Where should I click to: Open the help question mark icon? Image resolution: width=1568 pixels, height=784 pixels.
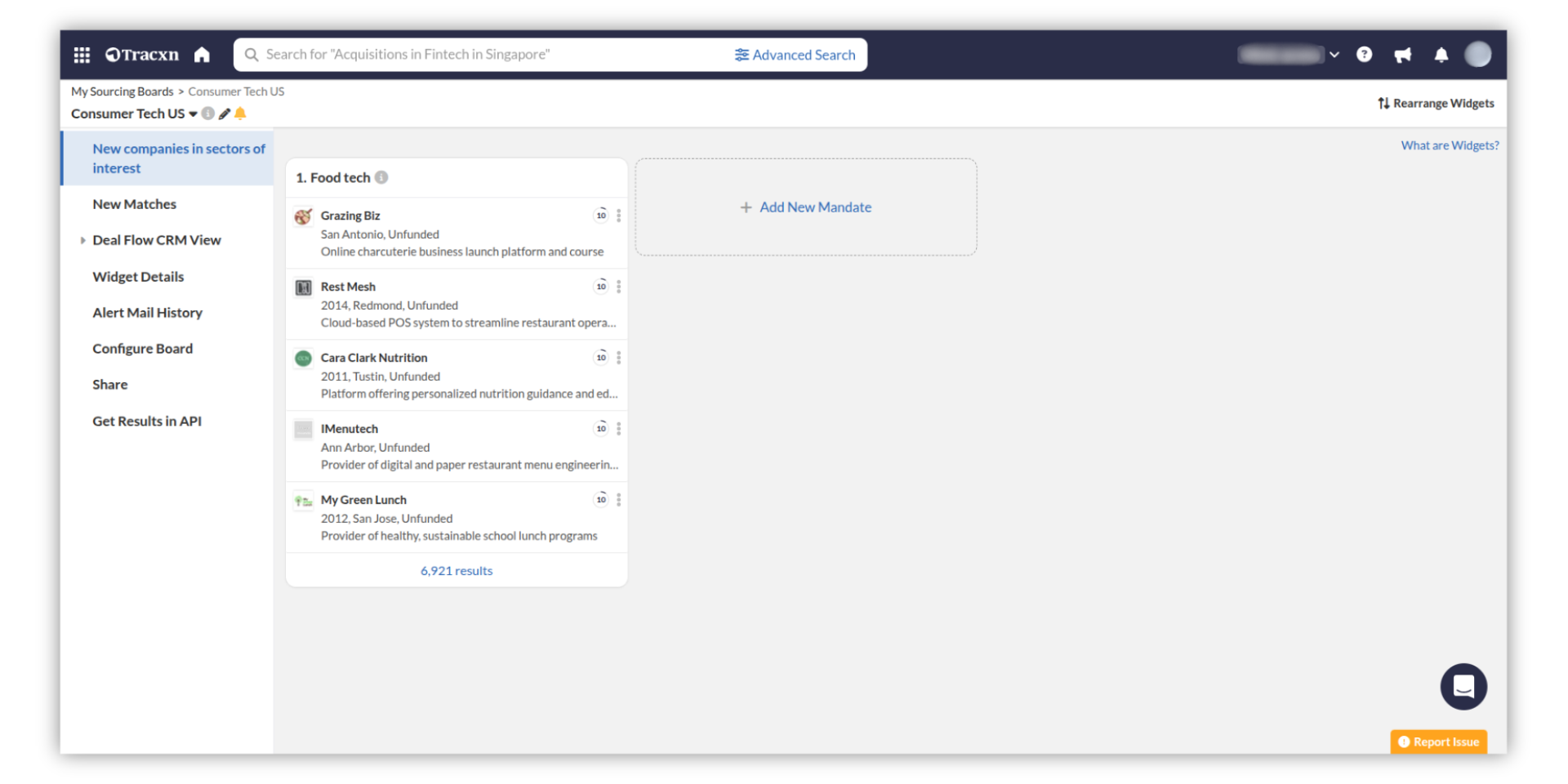coord(1364,55)
